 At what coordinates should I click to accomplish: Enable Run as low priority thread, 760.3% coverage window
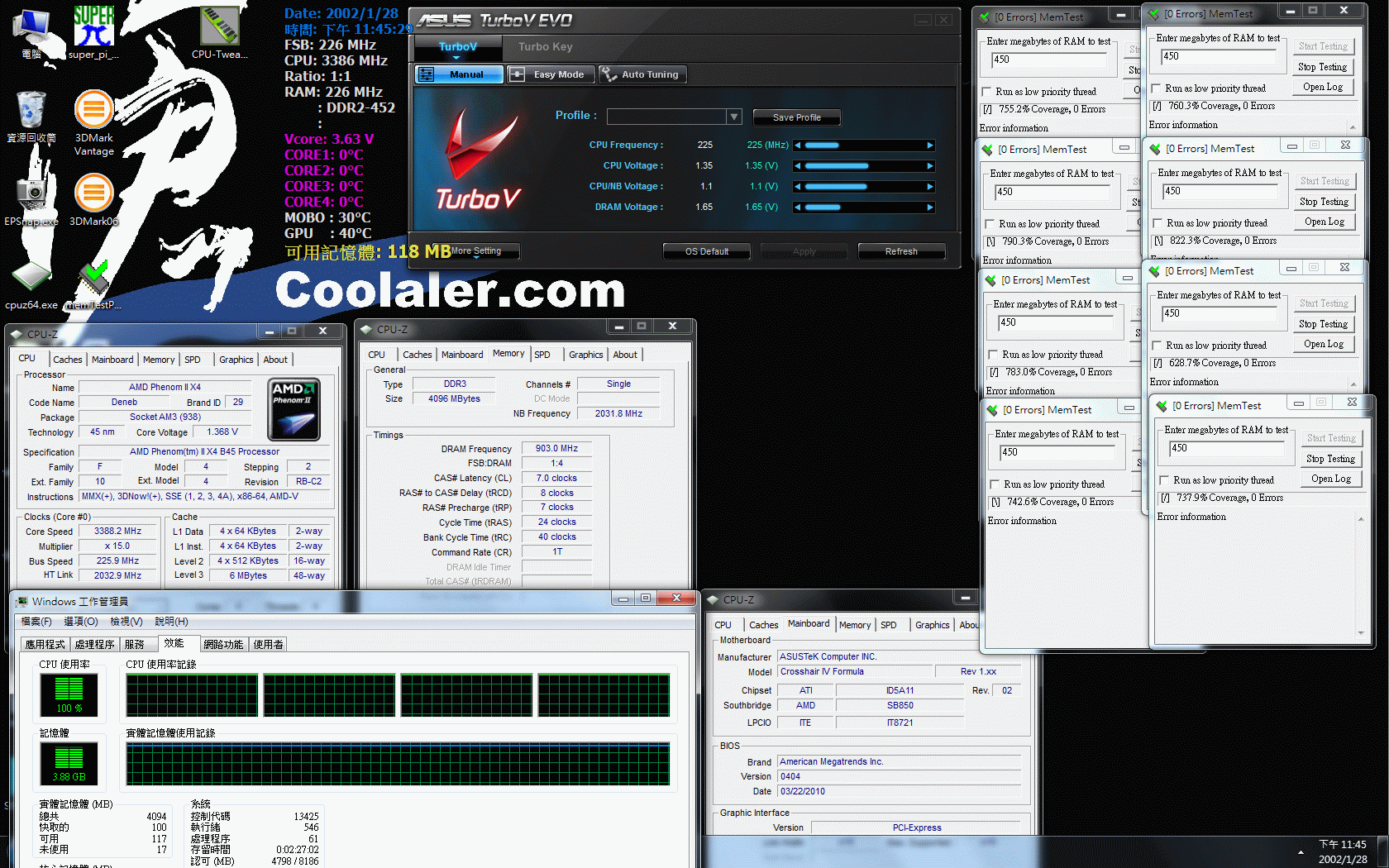pos(1156,88)
